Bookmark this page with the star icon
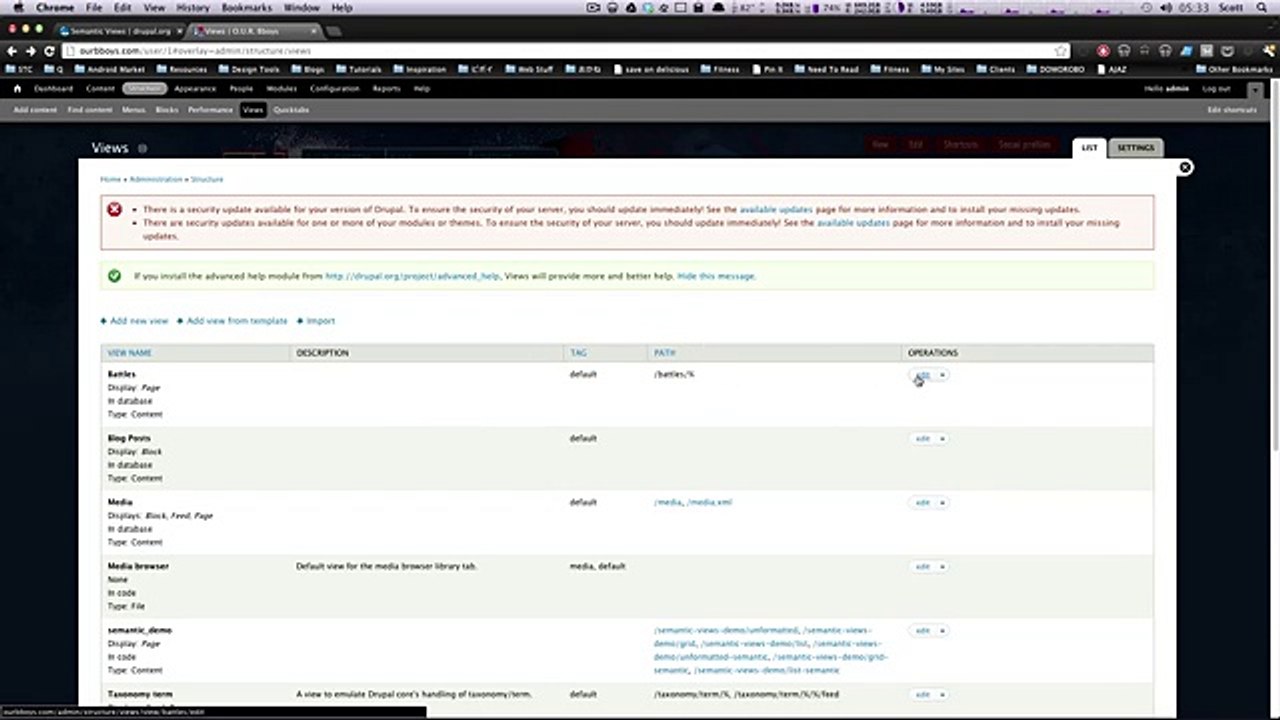 1060,51
